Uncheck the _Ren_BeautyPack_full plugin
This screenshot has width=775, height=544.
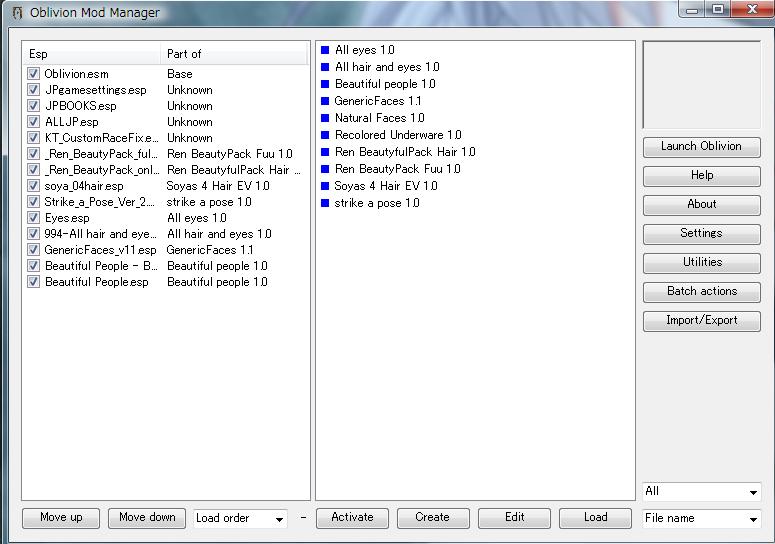click(33, 154)
